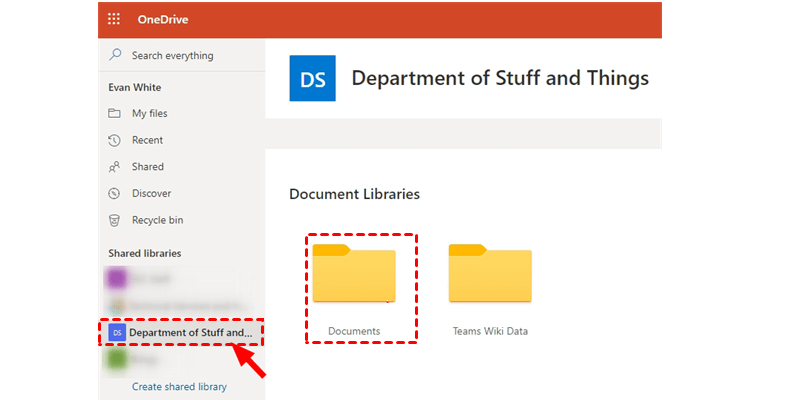Open the Documents library folder
The width and height of the screenshot is (800, 400).
click(354, 275)
